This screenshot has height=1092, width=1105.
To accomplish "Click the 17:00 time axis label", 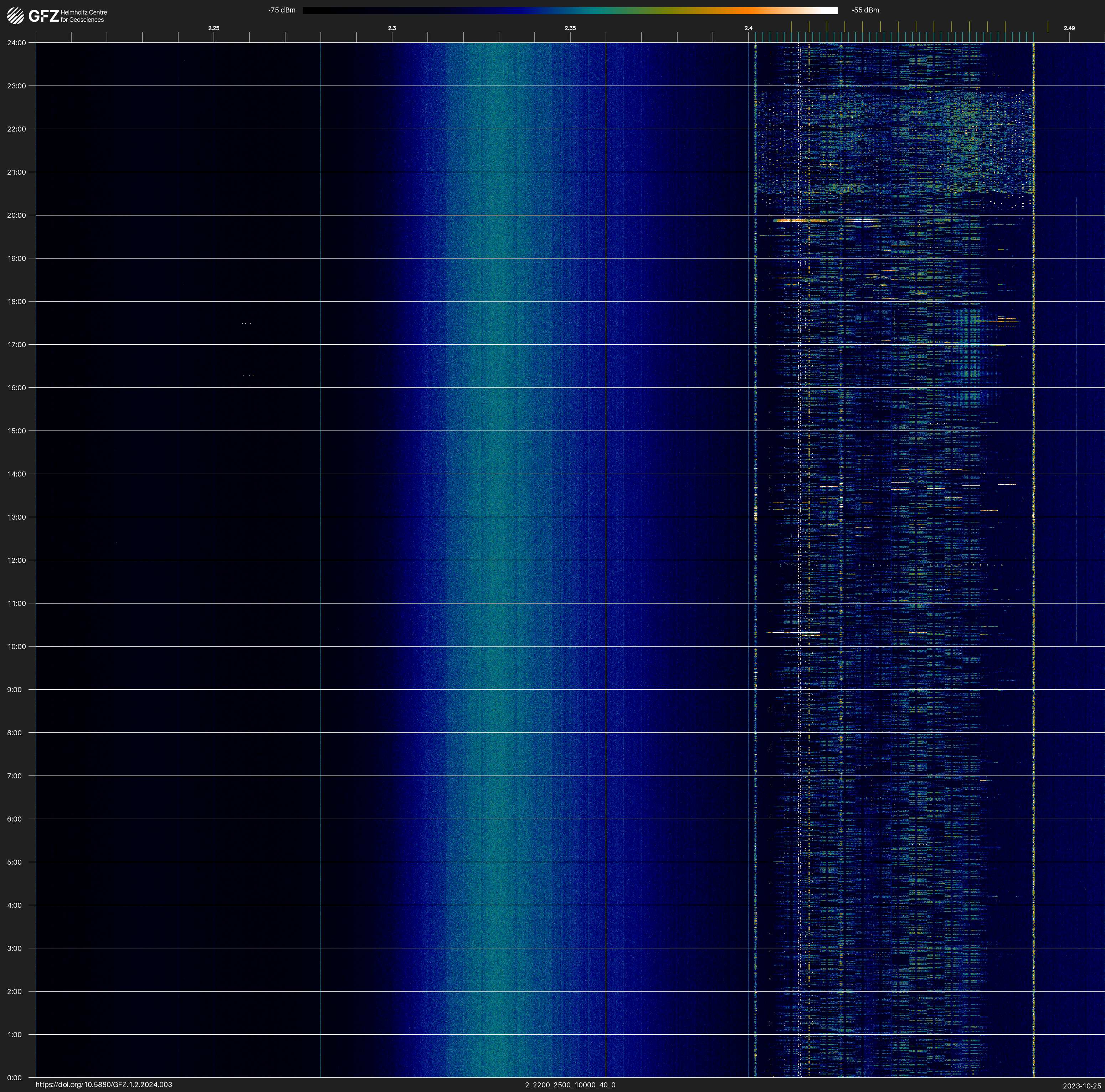I will coord(17,345).
